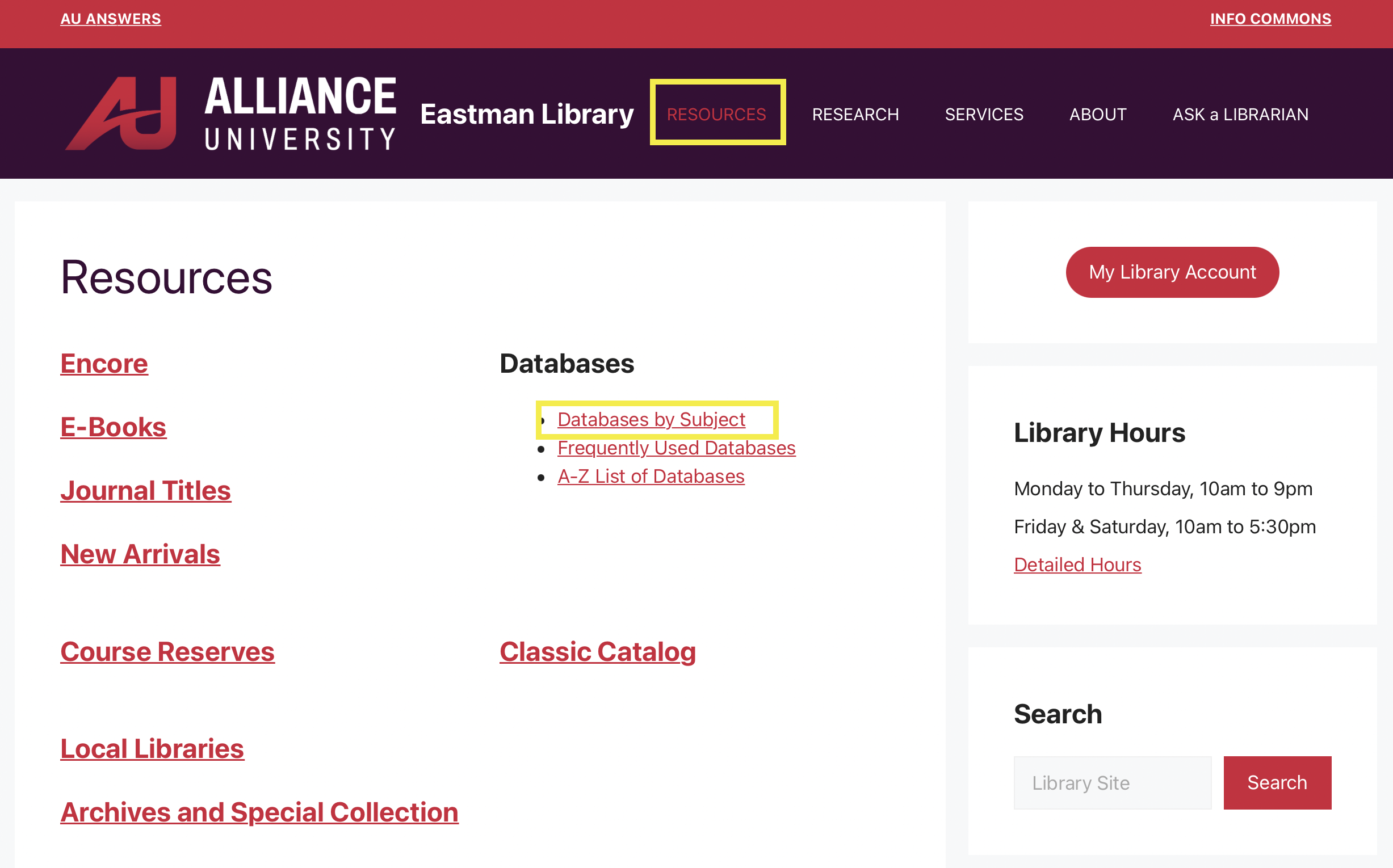Click the red Search button
1393x868 pixels.
click(1277, 782)
